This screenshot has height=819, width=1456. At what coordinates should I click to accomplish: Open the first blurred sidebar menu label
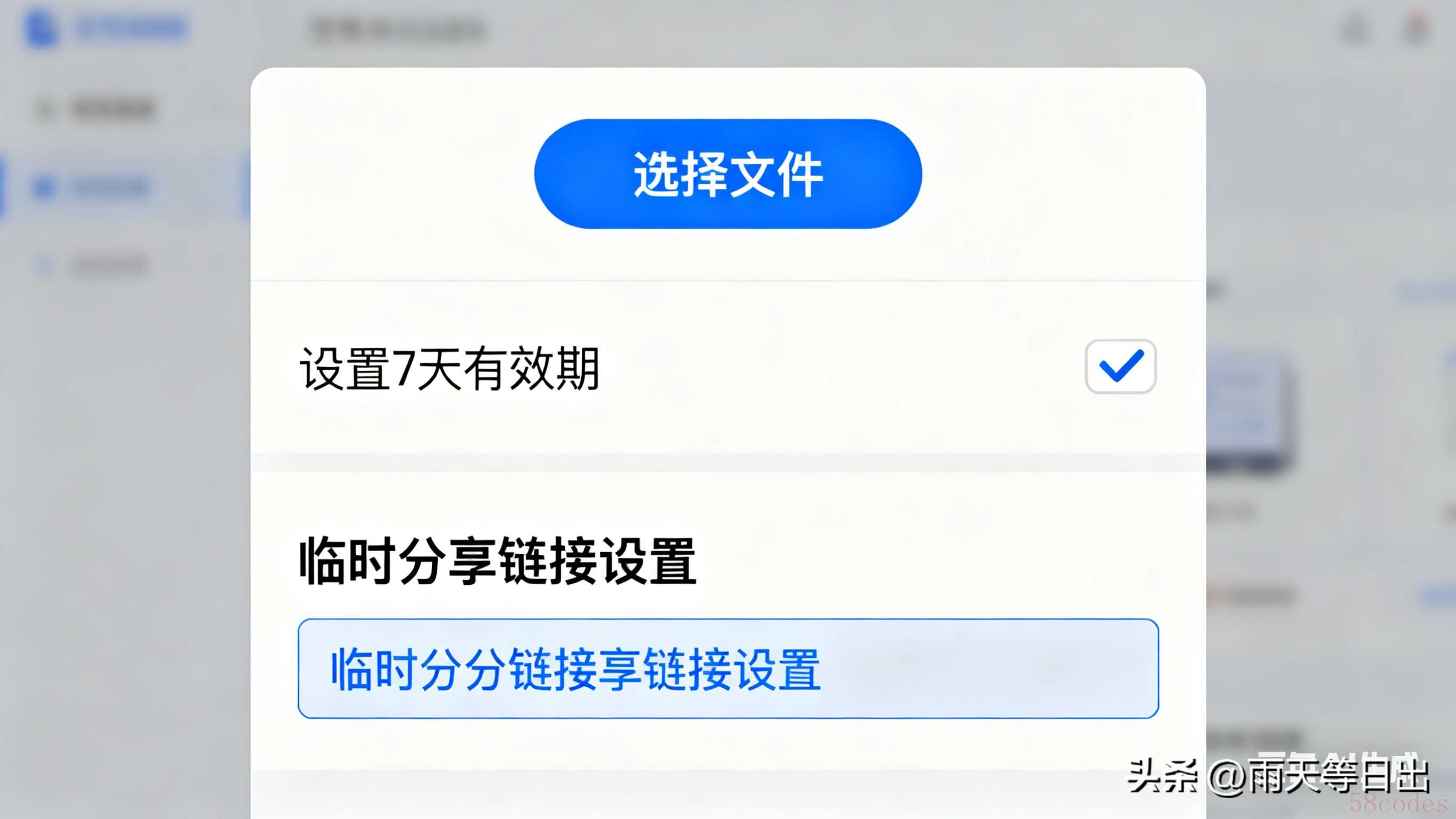112,109
